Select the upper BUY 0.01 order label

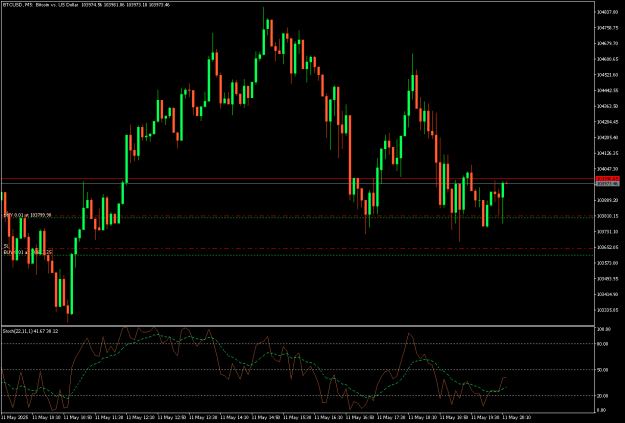[x=28, y=215]
